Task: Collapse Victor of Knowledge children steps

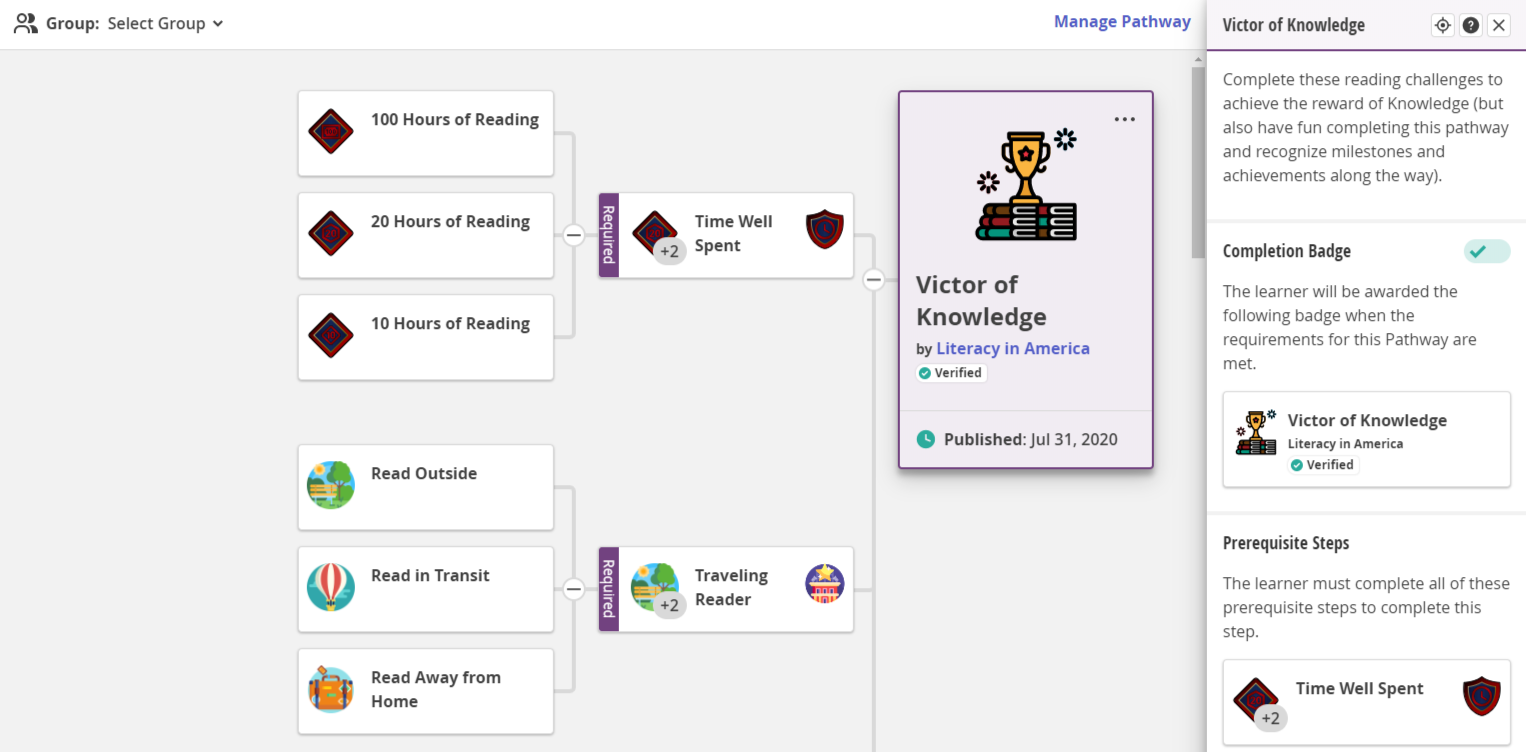Action: pos(873,281)
